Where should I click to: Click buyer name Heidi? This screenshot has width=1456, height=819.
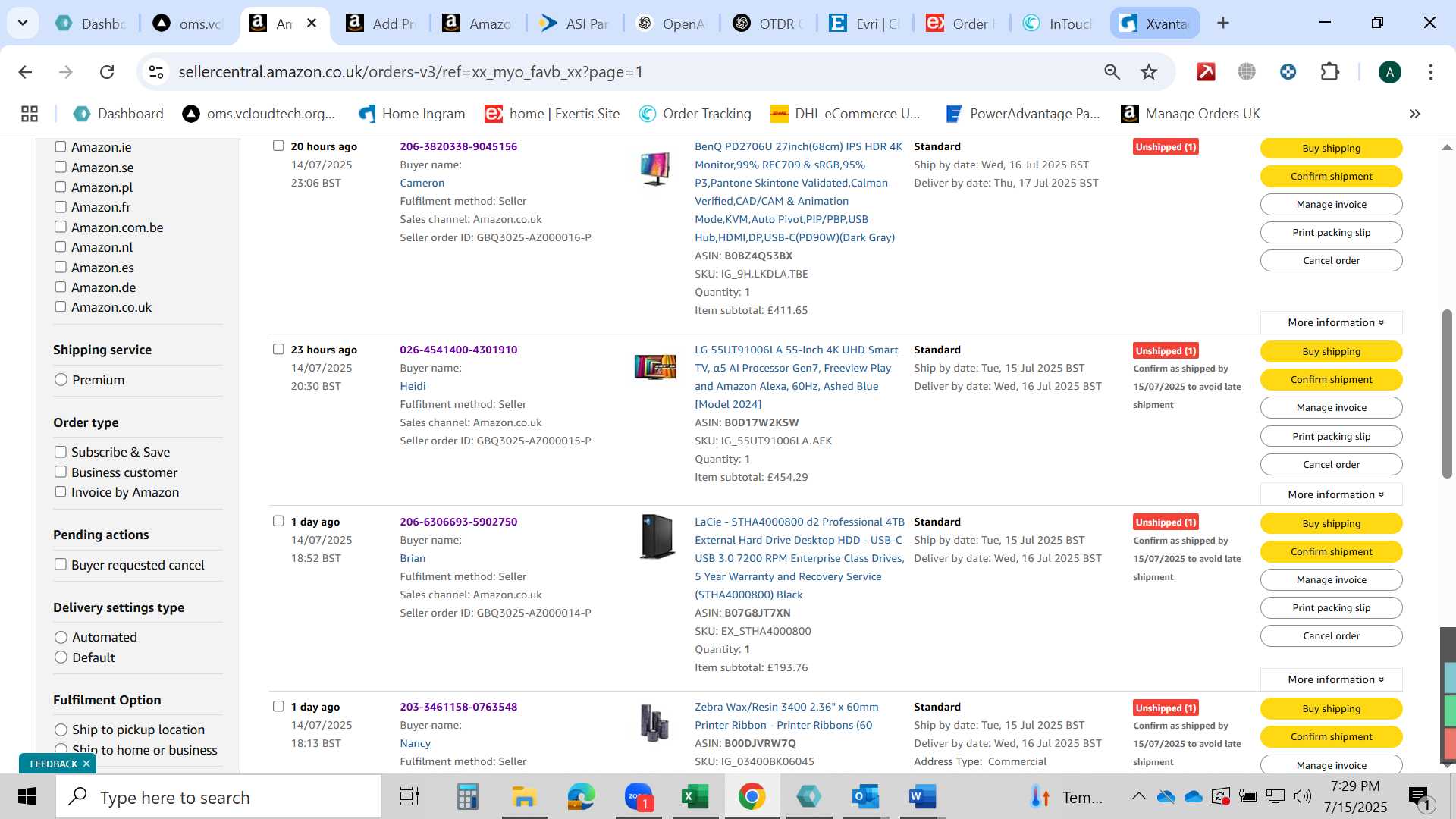coord(413,386)
